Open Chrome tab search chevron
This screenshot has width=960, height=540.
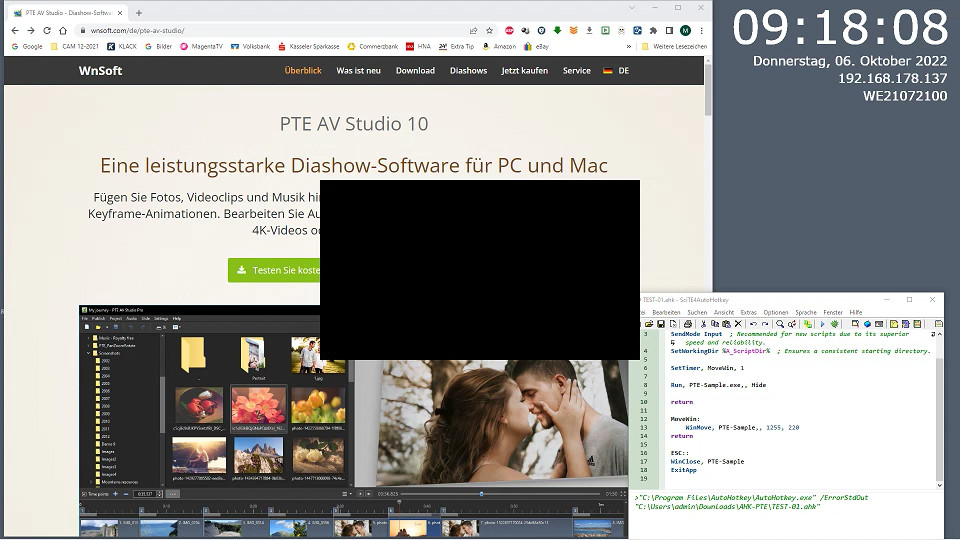coord(632,7)
